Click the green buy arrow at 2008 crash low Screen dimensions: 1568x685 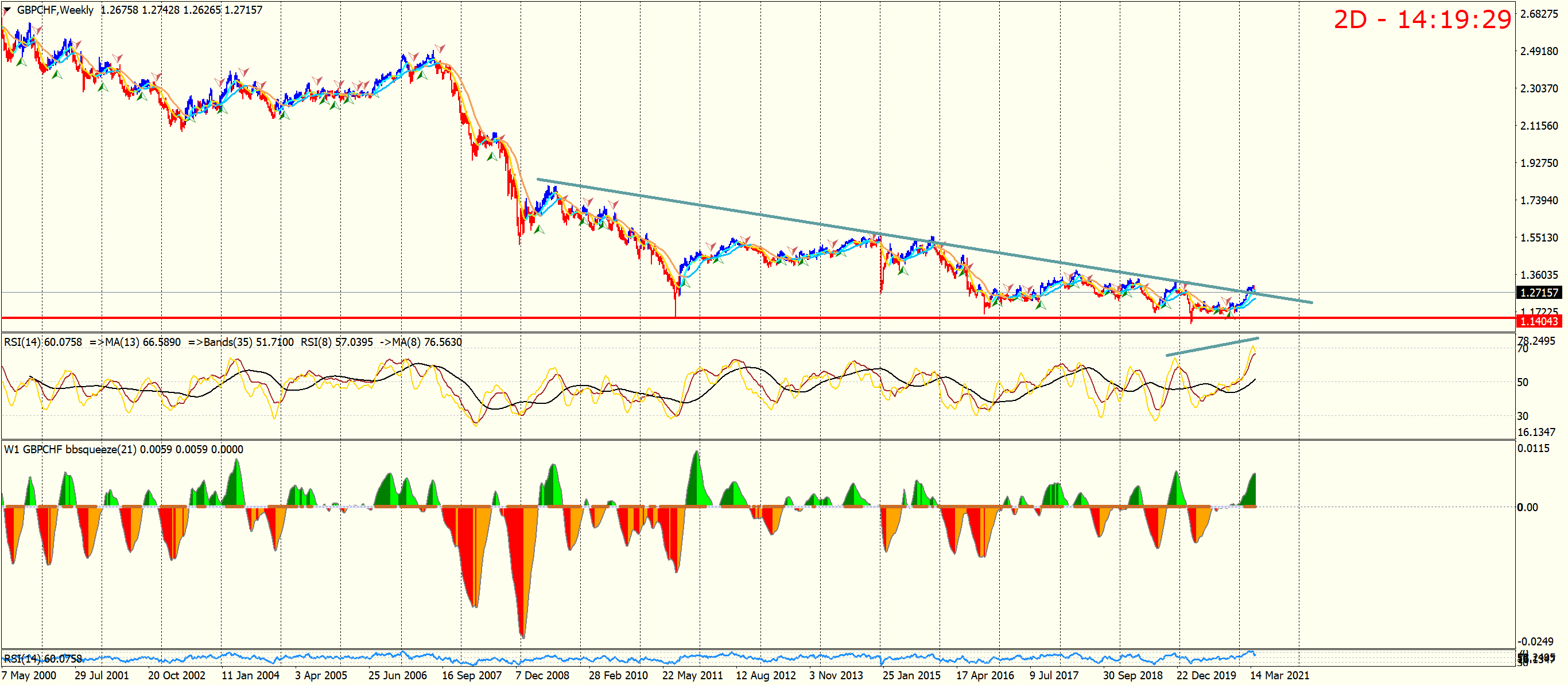click(539, 229)
